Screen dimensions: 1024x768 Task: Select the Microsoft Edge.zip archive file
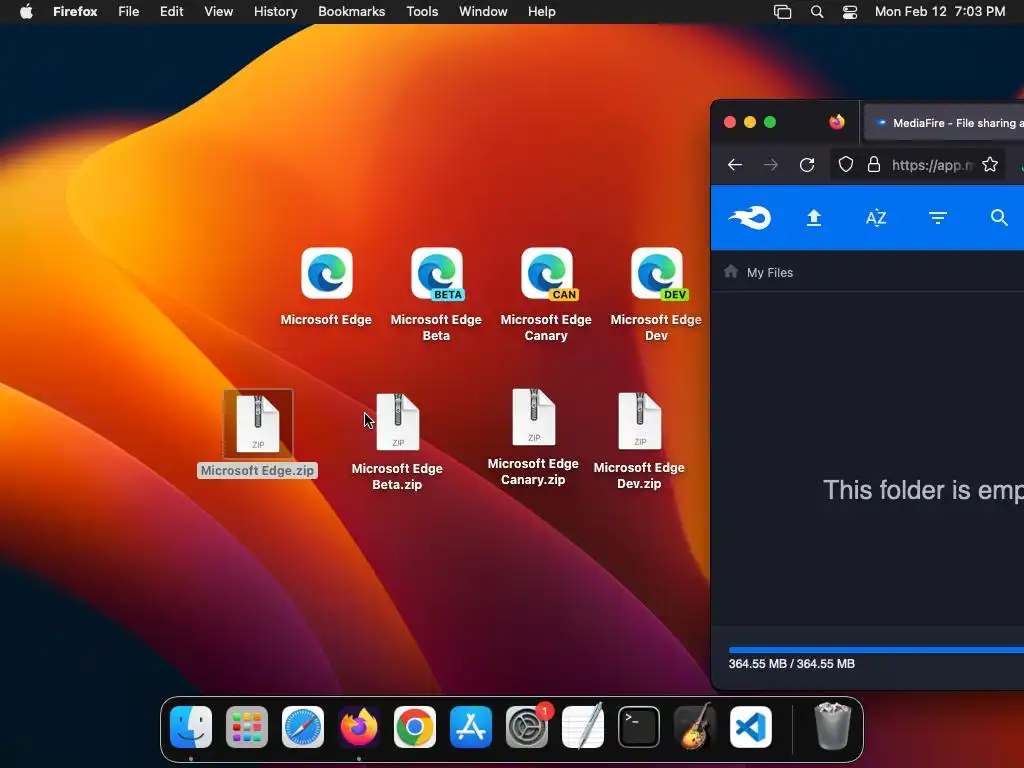click(x=258, y=423)
